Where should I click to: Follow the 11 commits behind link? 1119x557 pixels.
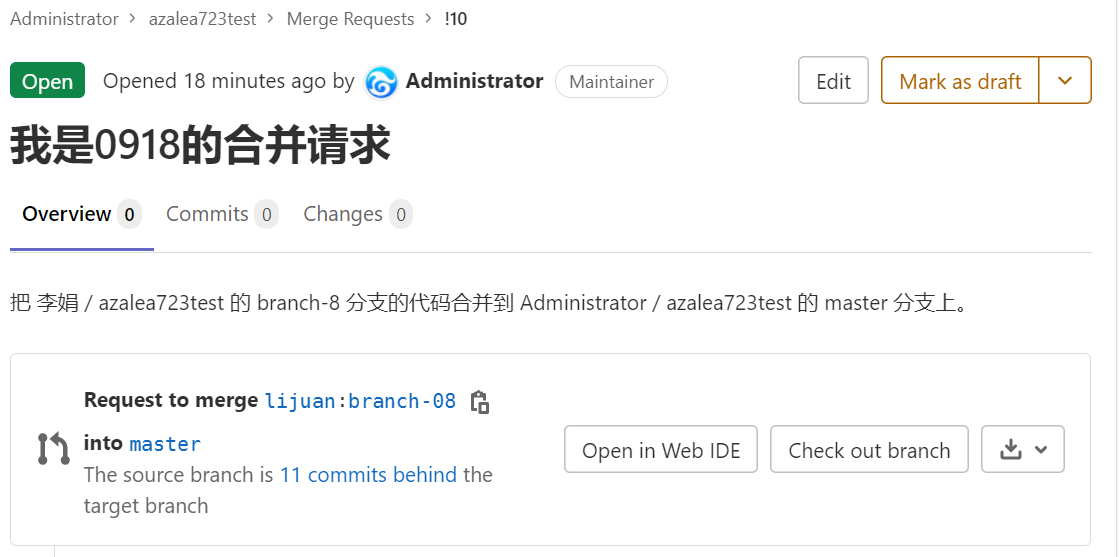click(368, 474)
